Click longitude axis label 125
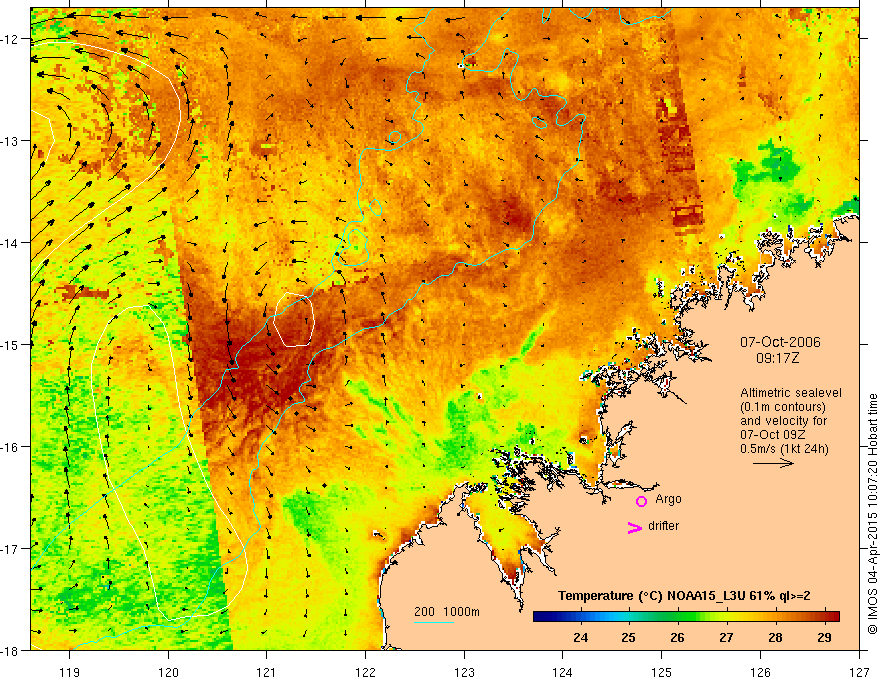 click(662, 672)
